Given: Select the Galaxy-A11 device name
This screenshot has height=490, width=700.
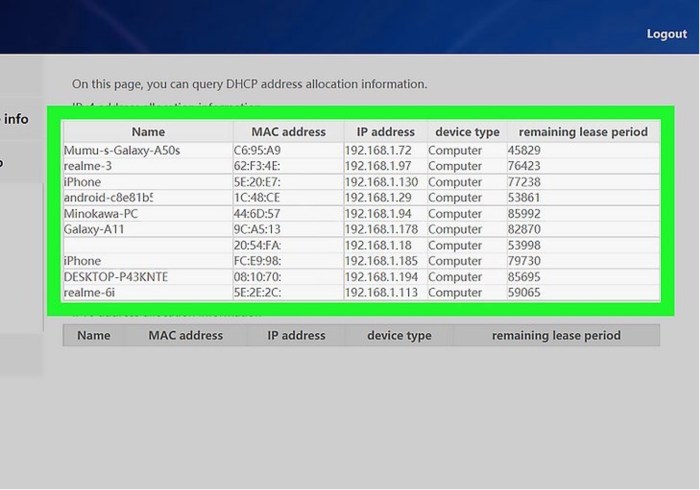Looking at the screenshot, I should click(x=94, y=229).
